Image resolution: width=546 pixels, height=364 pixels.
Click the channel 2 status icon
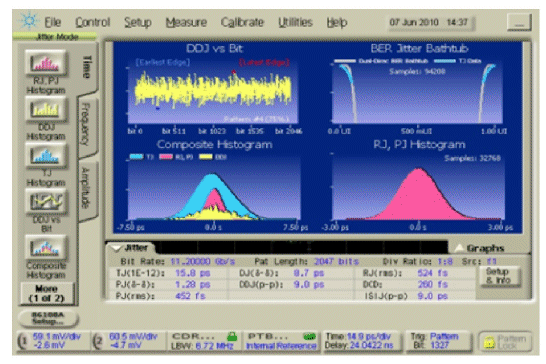[x=99, y=341]
